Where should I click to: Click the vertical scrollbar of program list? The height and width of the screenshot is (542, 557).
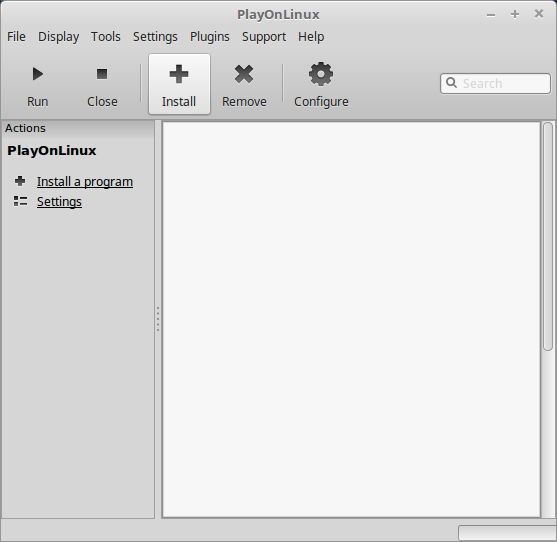[x=548, y=237]
